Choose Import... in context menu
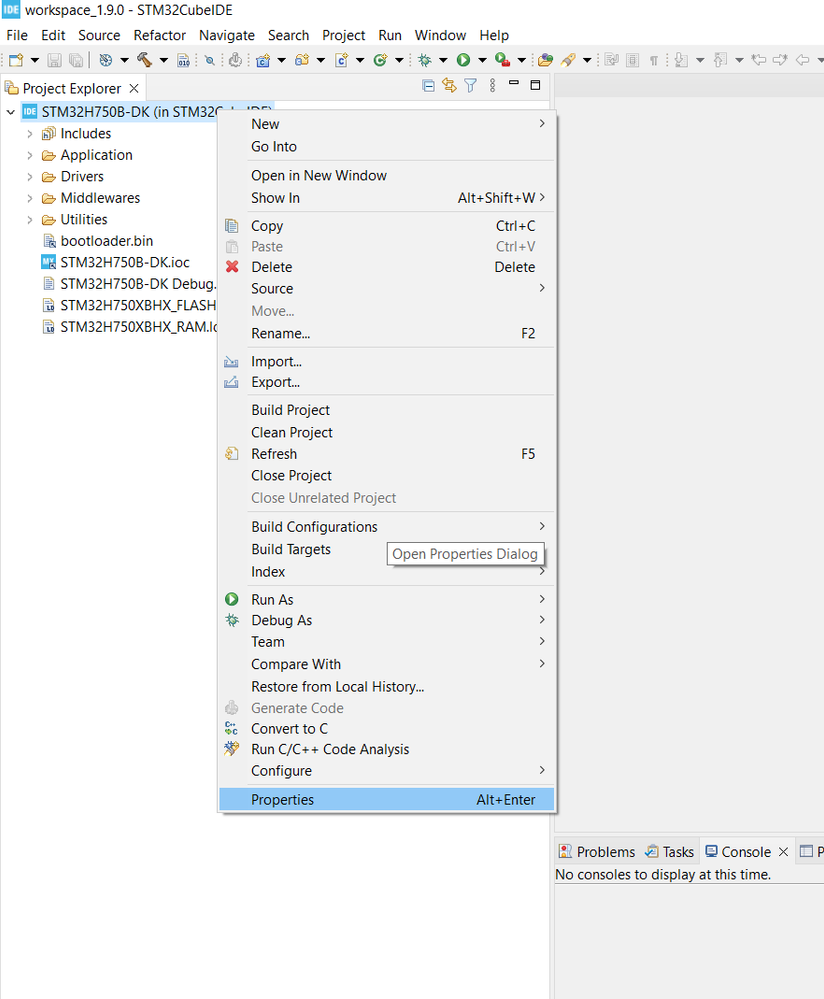This screenshot has height=999, width=824. click(386, 361)
